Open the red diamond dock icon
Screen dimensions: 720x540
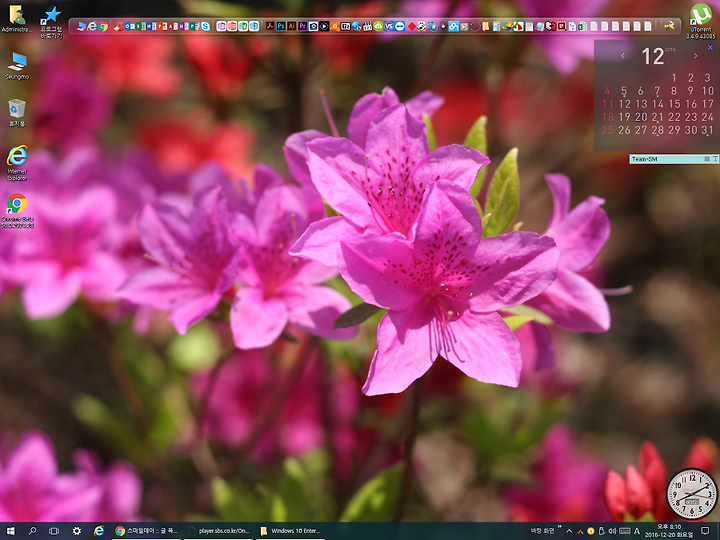pyautogui.click(x=411, y=26)
